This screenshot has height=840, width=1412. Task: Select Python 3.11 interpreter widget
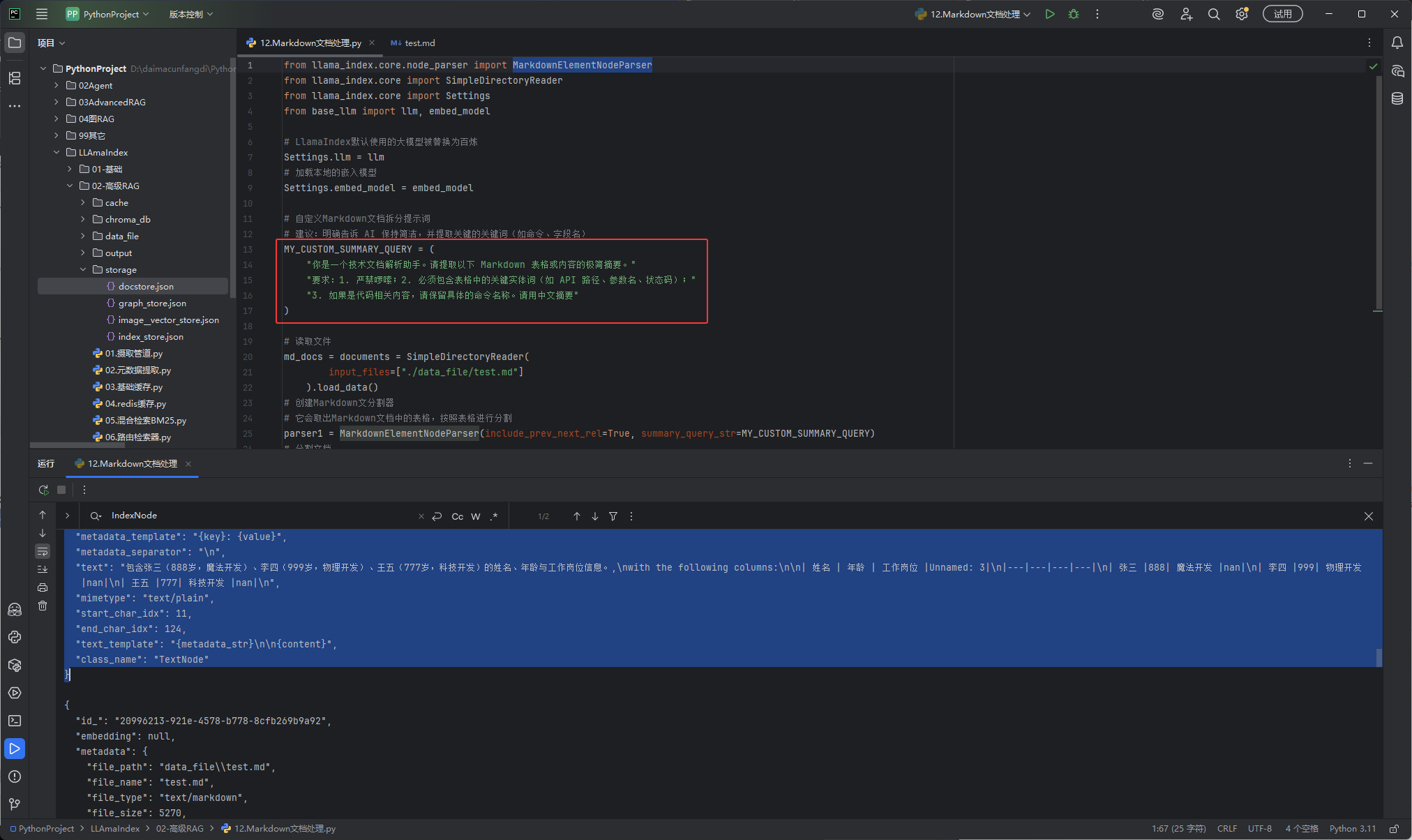(x=1353, y=829)
